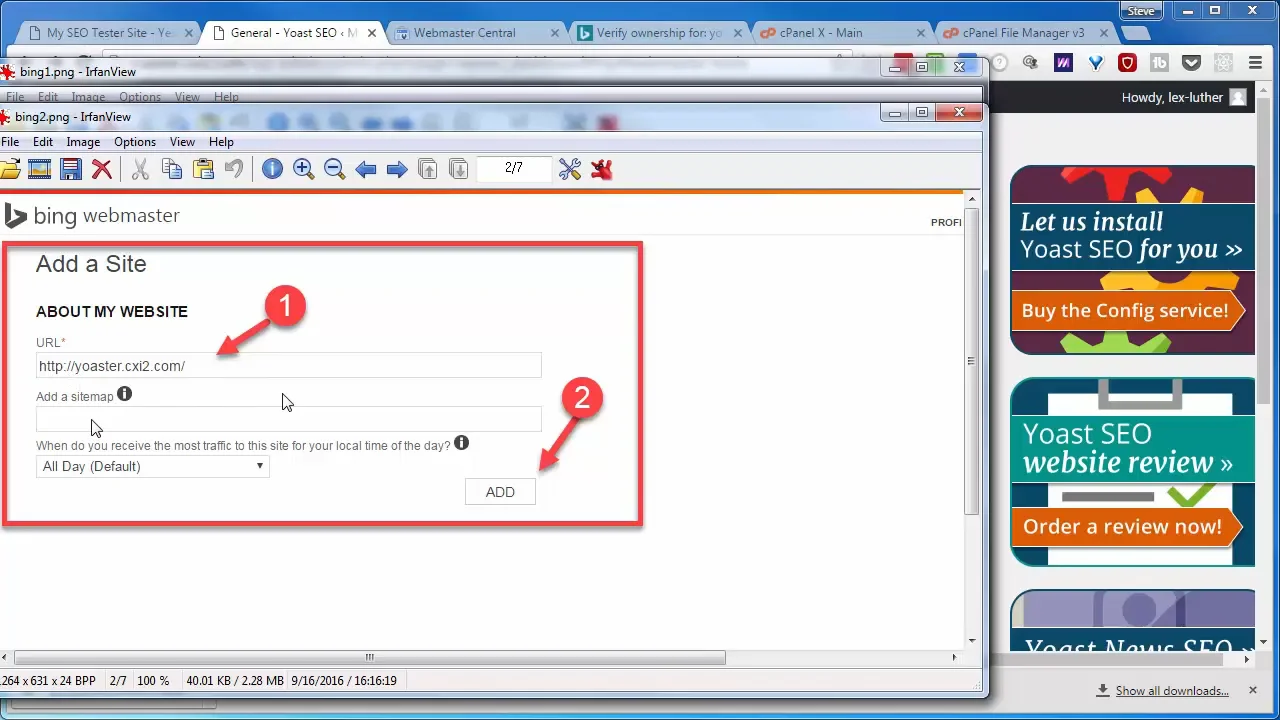1280x720 pixels.
Task: Click the next page icon in IrfanView toolbar
Action: 458,169
